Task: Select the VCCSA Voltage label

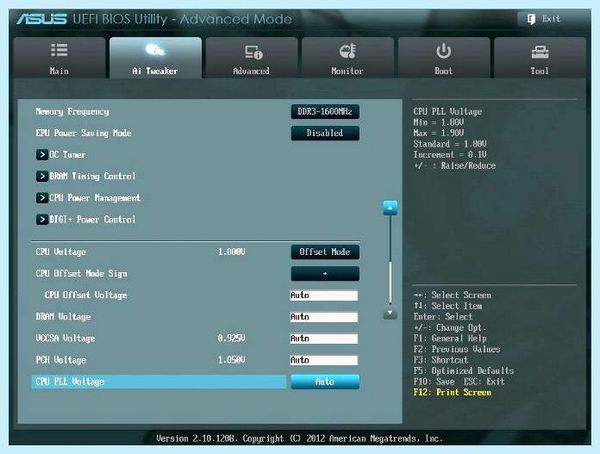Action: coord(65,338)
